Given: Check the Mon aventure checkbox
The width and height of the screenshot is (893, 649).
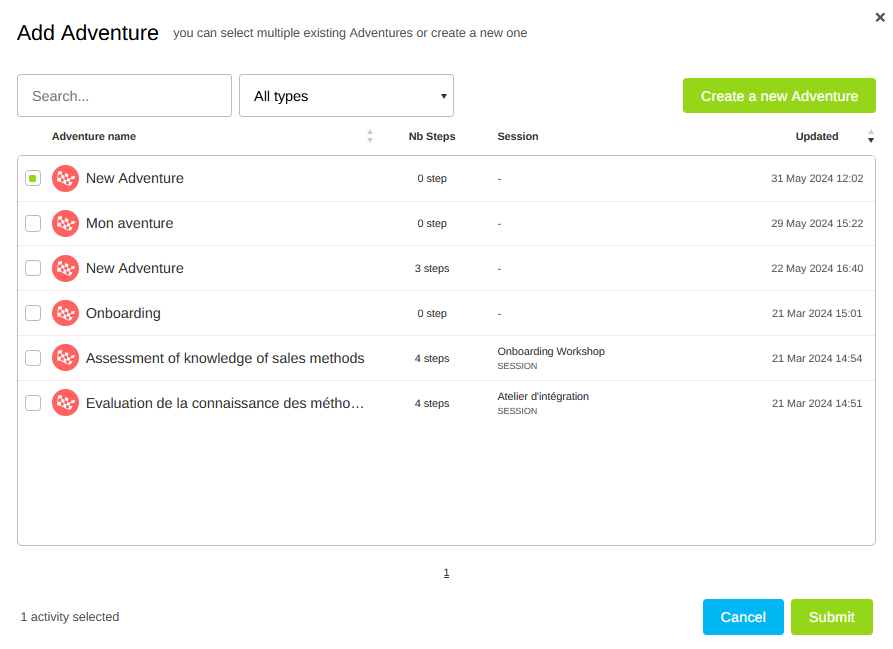Looking at the screenshot, I should [x=33, y=223].
